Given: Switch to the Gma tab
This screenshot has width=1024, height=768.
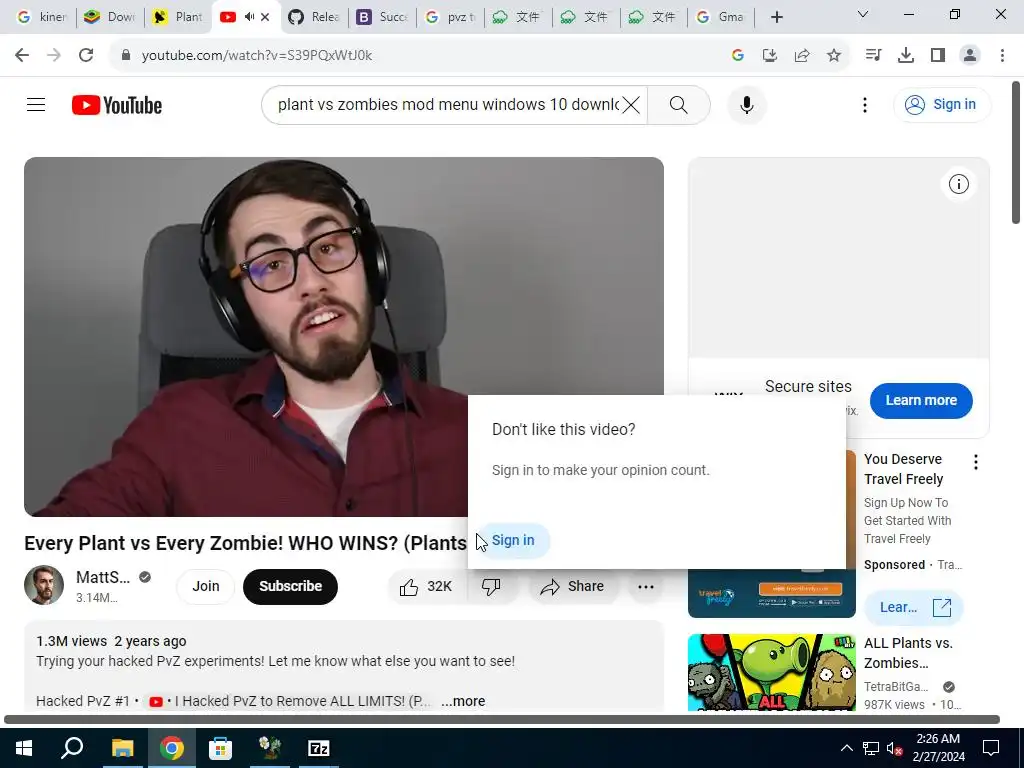Looking at the screenshot, I should pyautogui.click(x=720, y=17).
